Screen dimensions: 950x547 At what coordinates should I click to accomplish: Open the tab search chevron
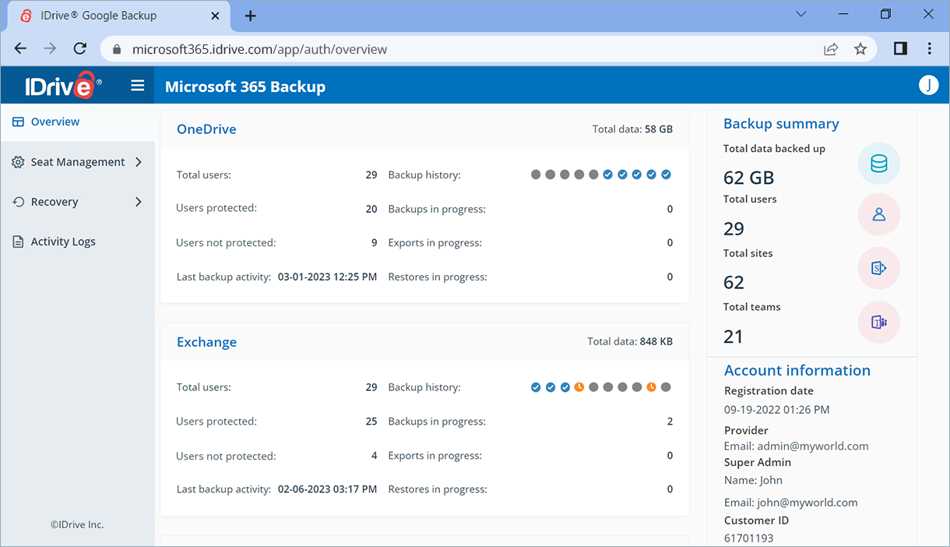[x=801, y=14]
